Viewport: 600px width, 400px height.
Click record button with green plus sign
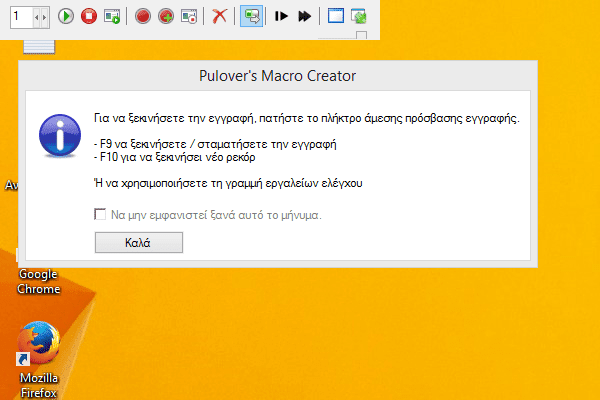(x=166, y=16)
